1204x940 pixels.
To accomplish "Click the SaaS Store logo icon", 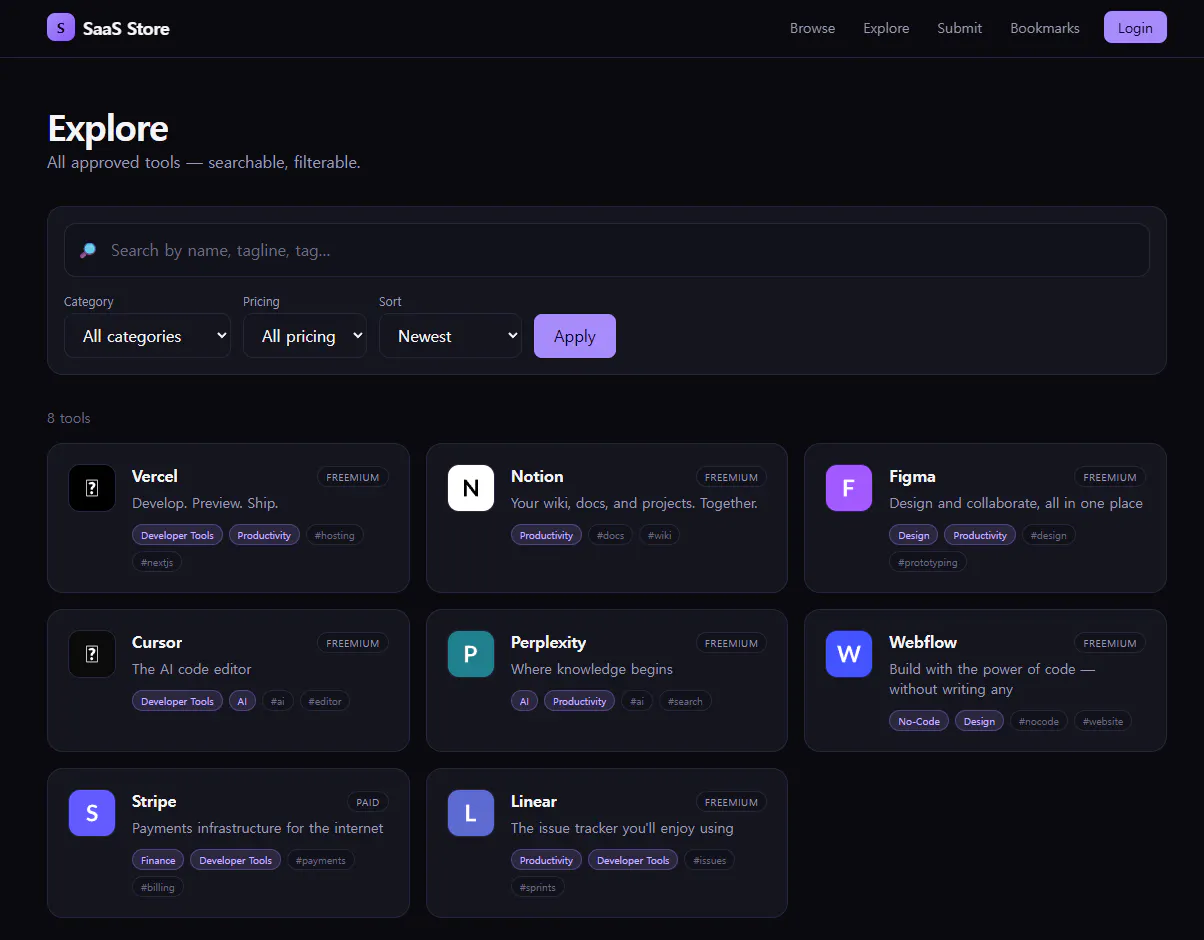I will (61, 27).
